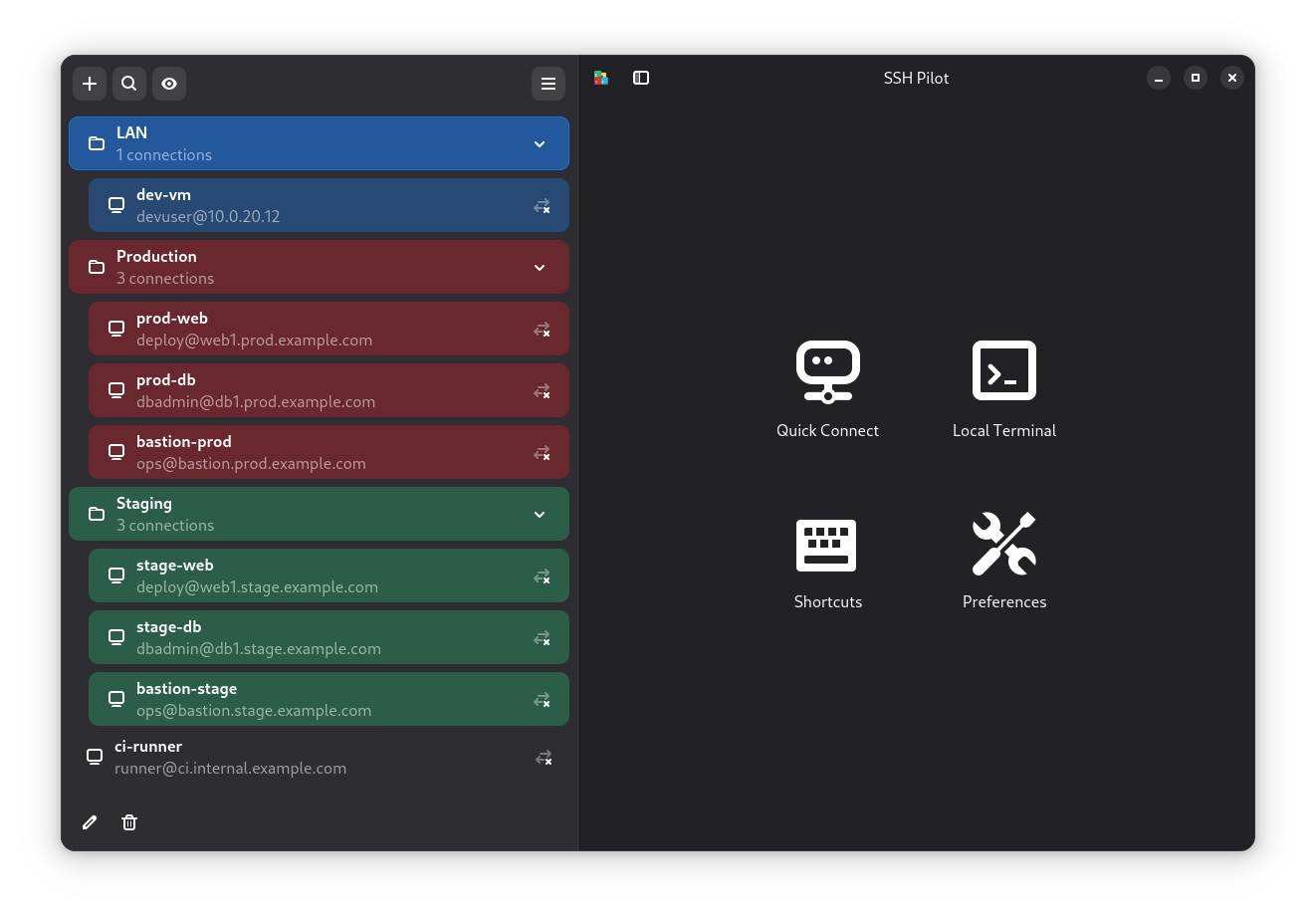
Task: Toggle the sidebar panel icon
Action: pyautogui.click(x=641, y=78)
